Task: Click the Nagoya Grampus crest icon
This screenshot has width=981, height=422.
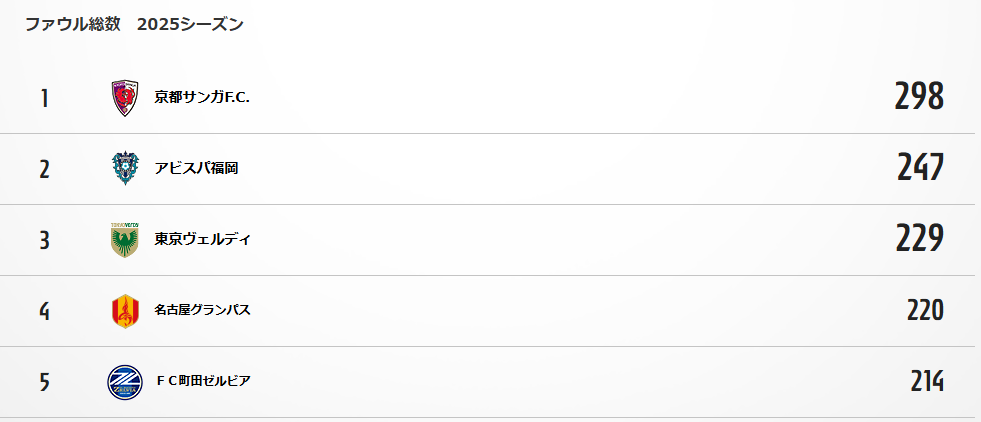Action: (125, 311)
